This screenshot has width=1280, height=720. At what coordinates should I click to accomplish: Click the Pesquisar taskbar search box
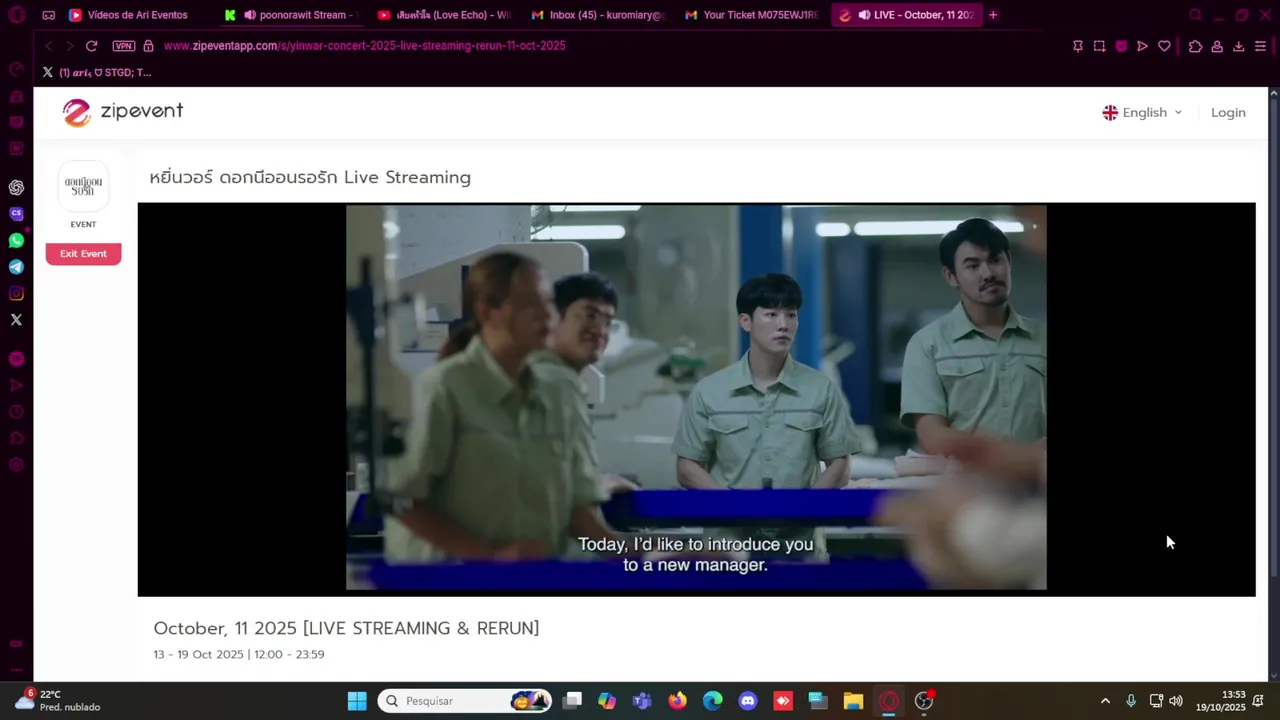(x=465, y=701)
